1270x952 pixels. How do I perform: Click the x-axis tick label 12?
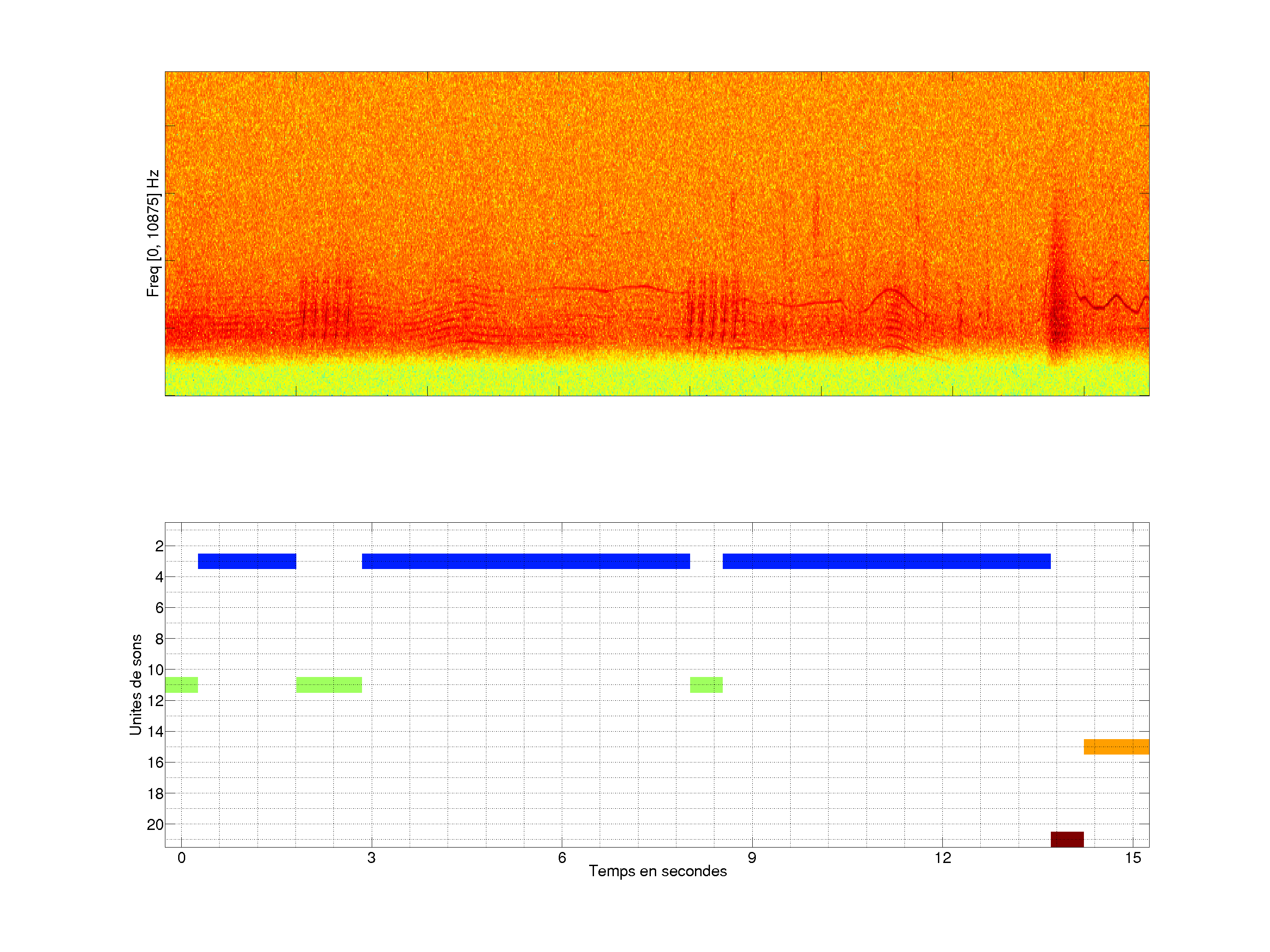[942, 858]
